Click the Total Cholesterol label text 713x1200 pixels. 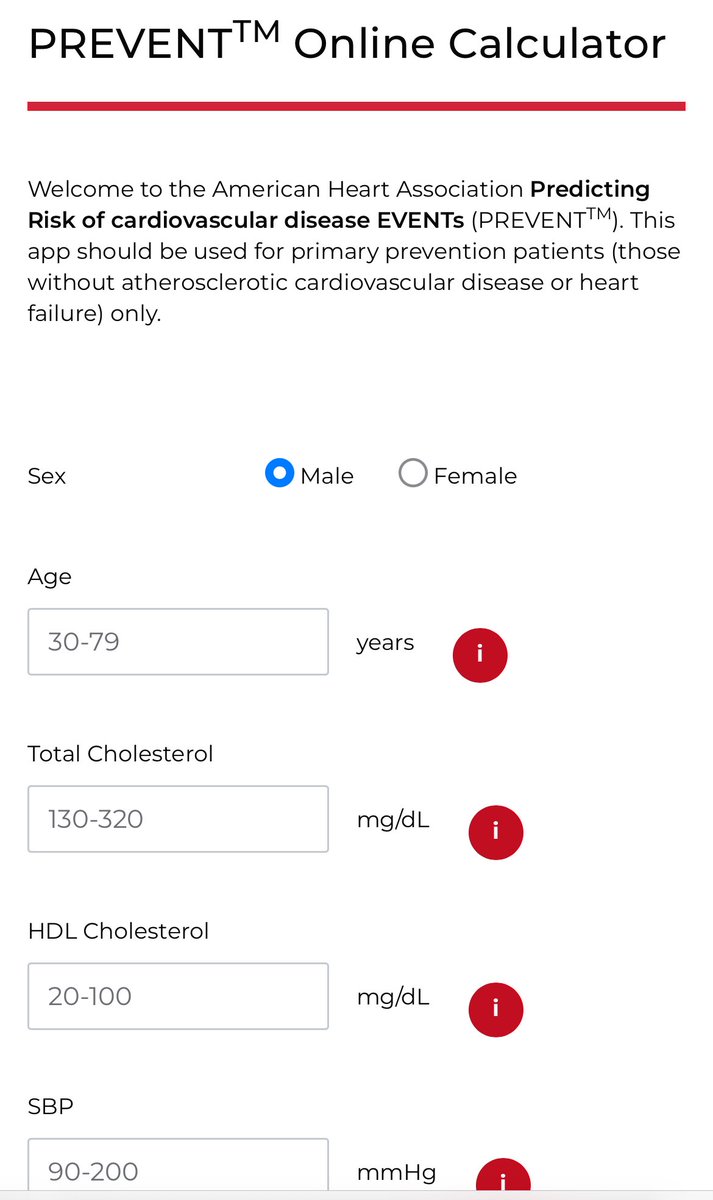point(121,754)
